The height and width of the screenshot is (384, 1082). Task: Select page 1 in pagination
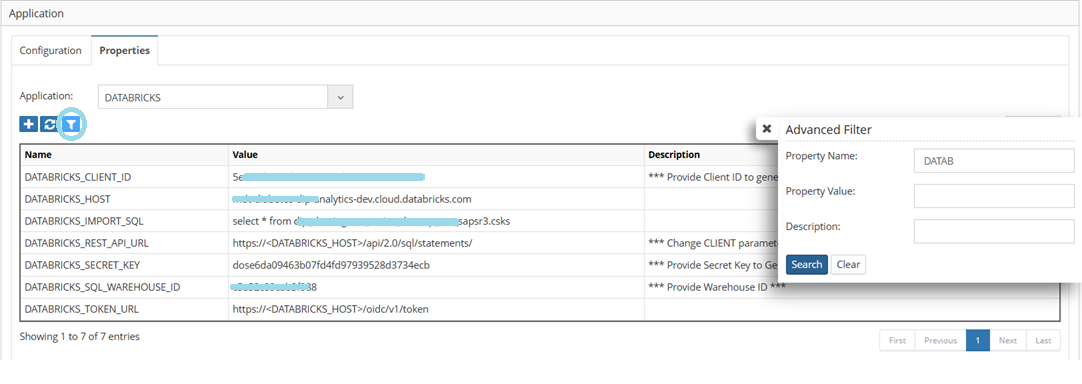[x=978, y=340]
